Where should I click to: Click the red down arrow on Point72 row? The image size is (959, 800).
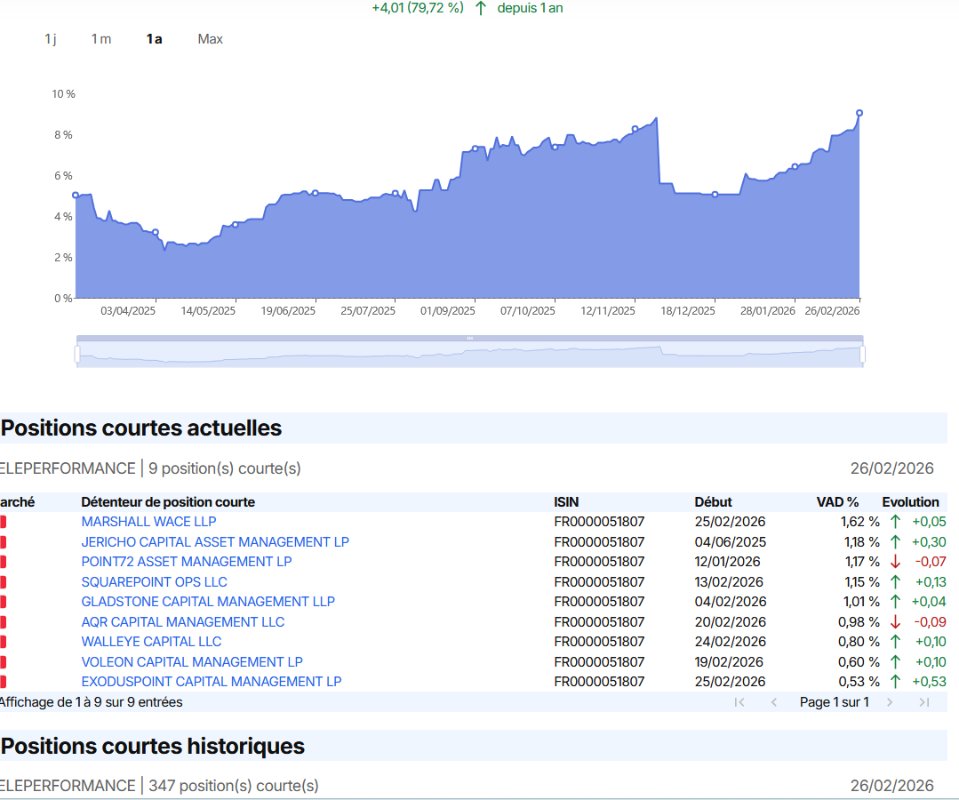point(895,562)
